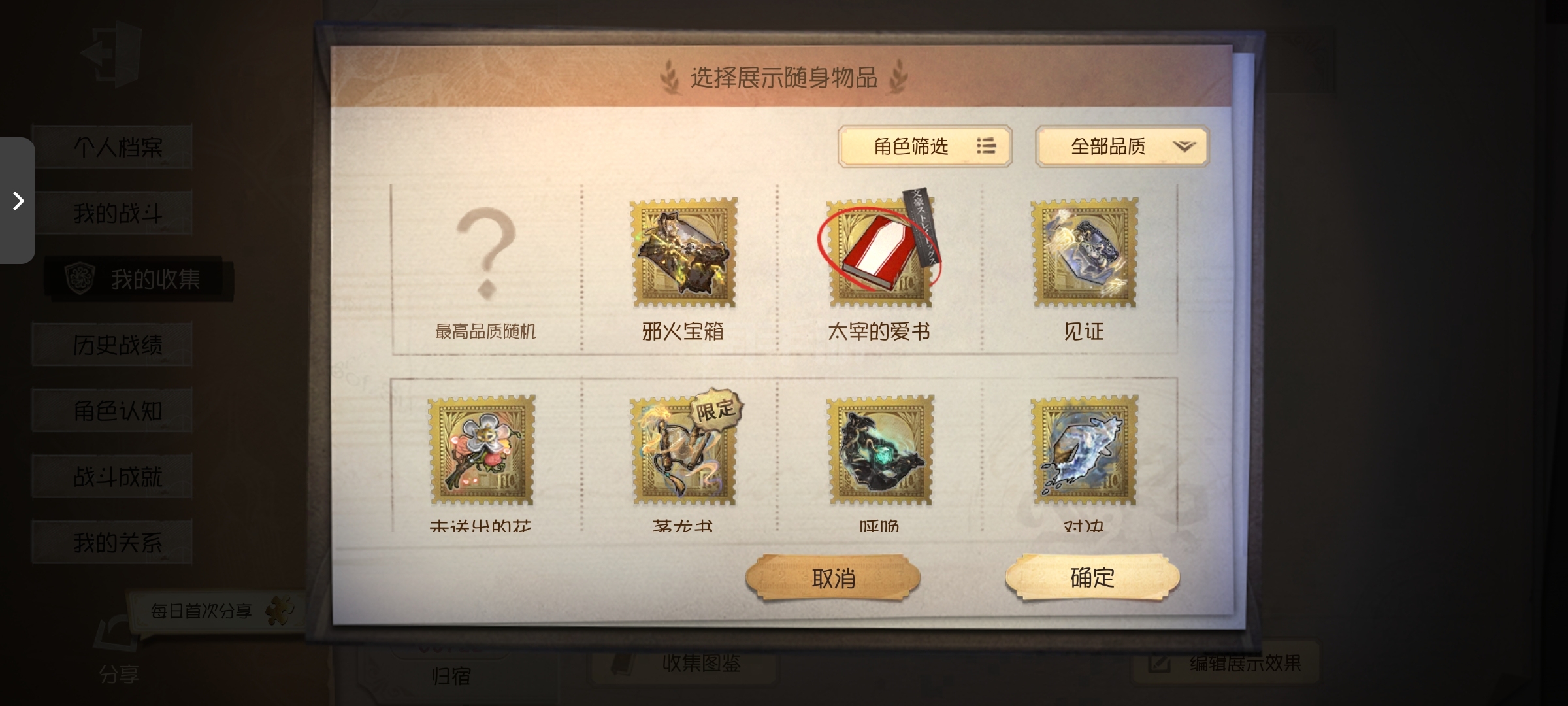Open the 角色筛选 character filter list
Image resolution: width=1568 pixels, height=706 pixels.
924,146
